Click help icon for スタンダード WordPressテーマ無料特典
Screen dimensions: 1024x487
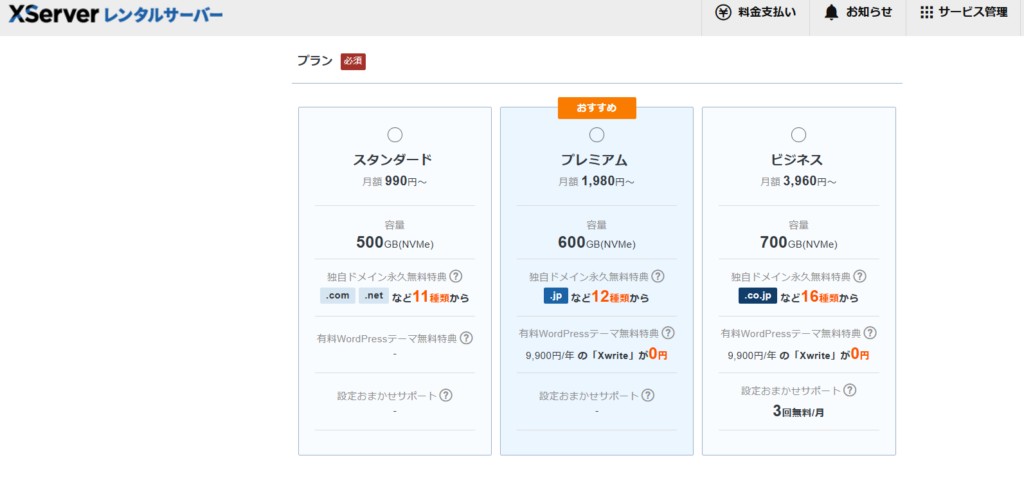[x=466, y=338]
